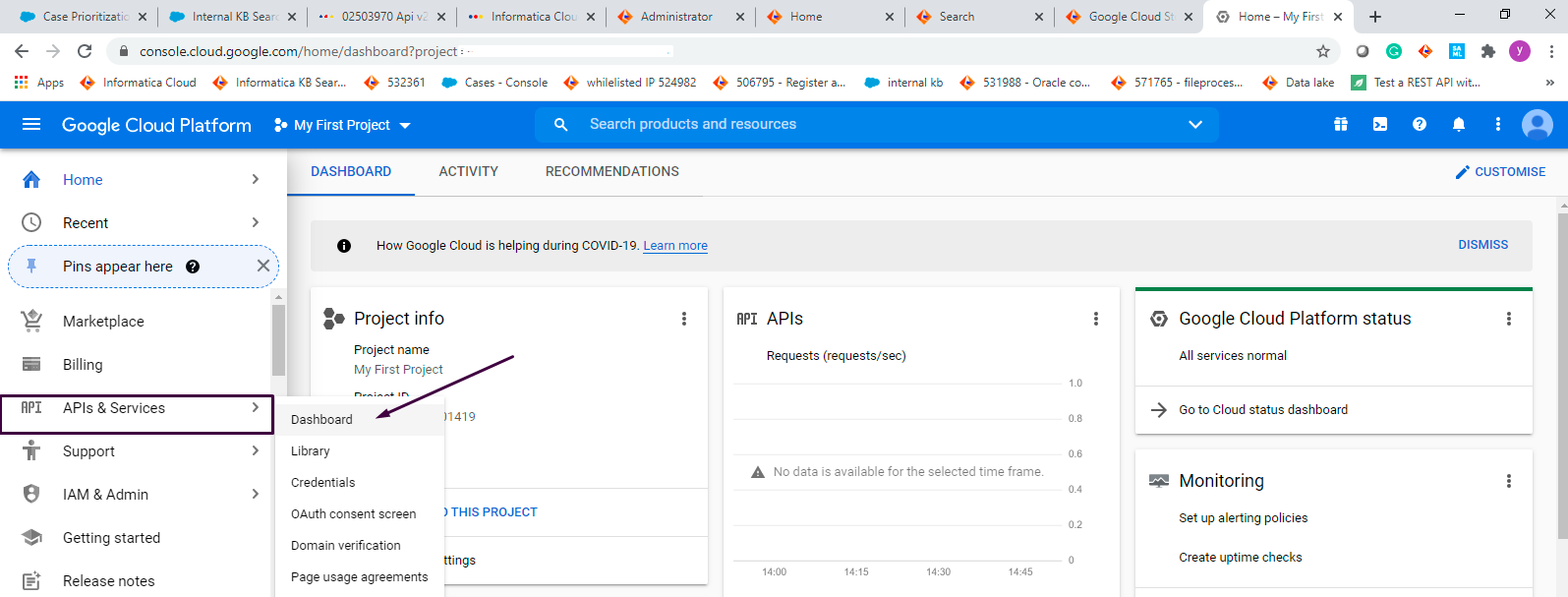Open a new browser tab

point(1375,17)
